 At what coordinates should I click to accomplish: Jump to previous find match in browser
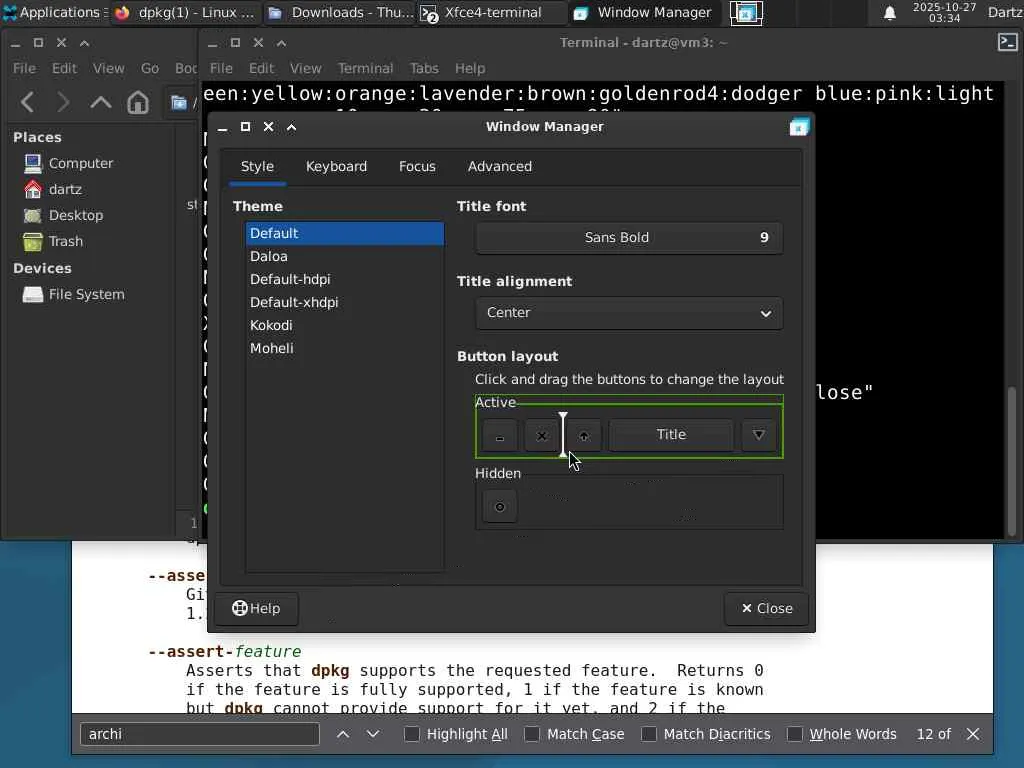click(x=343, y=734)
